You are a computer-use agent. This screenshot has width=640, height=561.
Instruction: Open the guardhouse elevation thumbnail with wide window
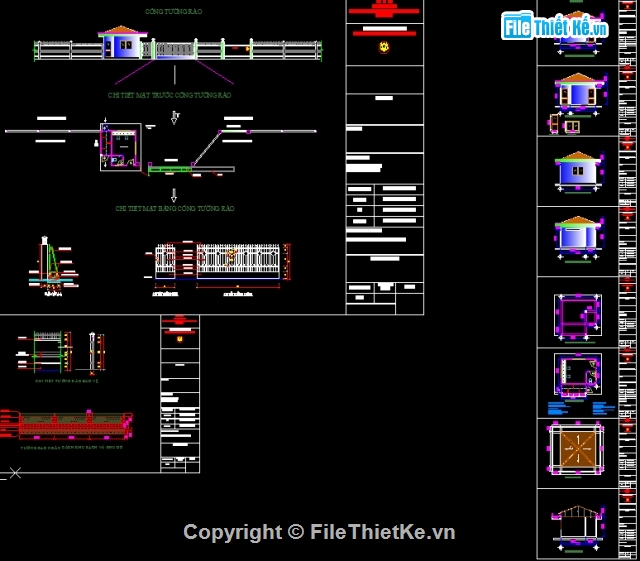[578, 238]
